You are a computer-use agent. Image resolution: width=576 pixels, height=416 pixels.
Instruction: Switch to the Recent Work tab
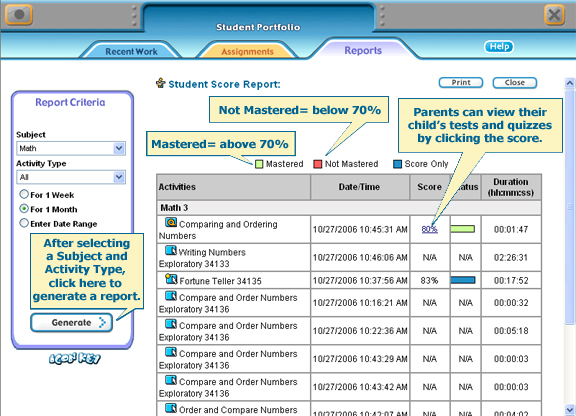pos(131,51)
